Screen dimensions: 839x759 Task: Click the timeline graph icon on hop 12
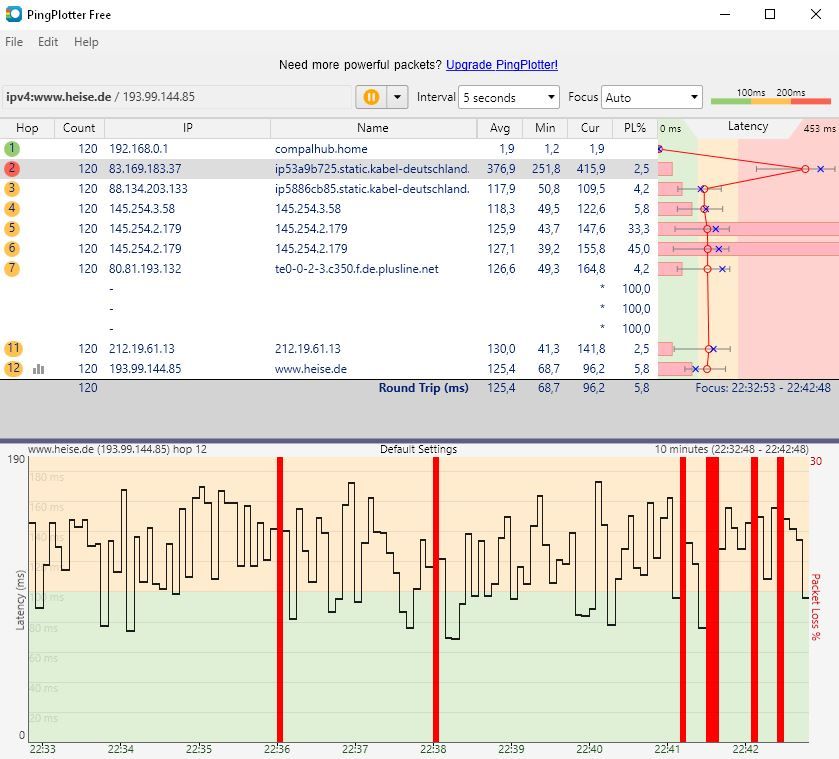[x=39, y=369]
